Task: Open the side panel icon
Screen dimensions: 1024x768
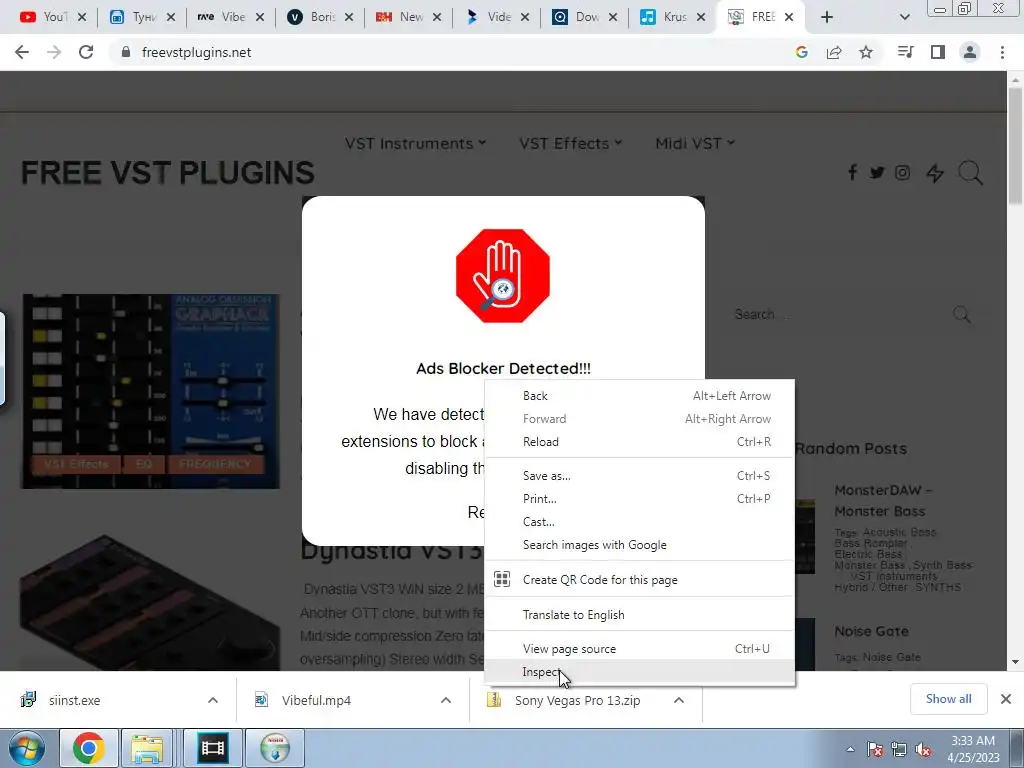Action: tap(938, 52)
